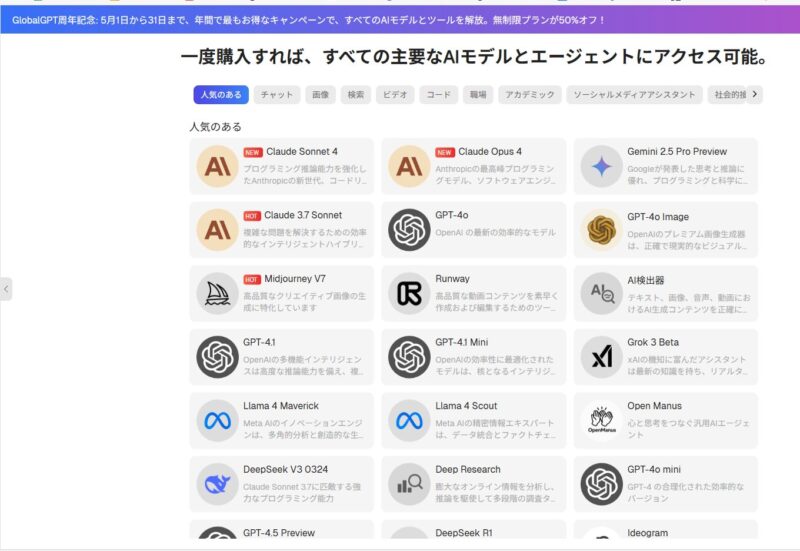Viewport: 800px width, 551px height.
Task: Switch to the チャット category tab
Action: [277, 94]
